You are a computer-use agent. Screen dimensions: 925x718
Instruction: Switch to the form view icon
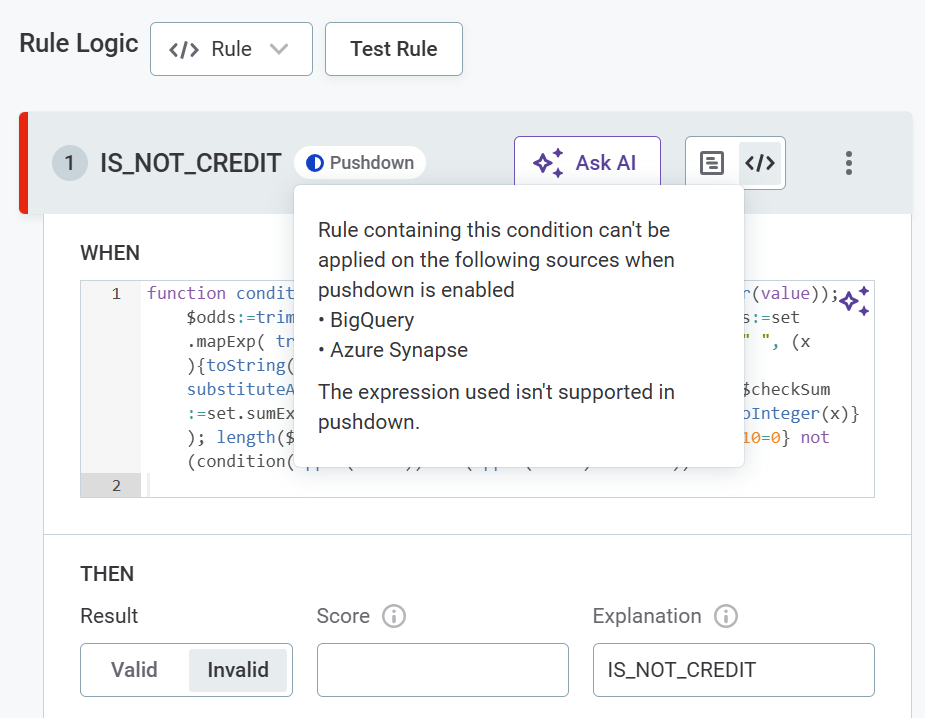(x=711, y=163)
